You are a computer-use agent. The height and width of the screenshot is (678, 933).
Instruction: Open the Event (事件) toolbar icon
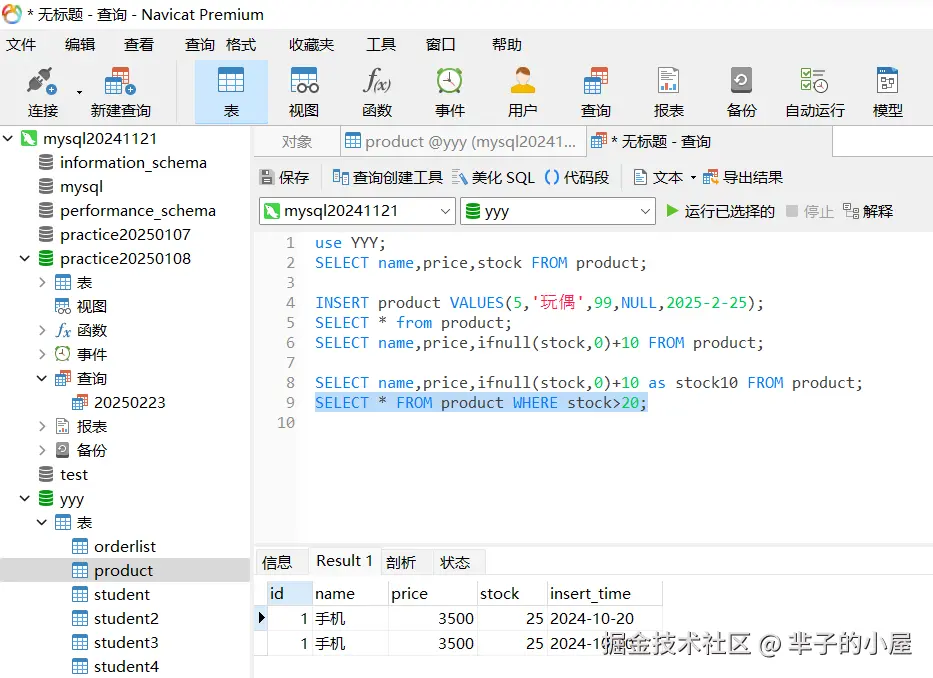tap(449, 92)
